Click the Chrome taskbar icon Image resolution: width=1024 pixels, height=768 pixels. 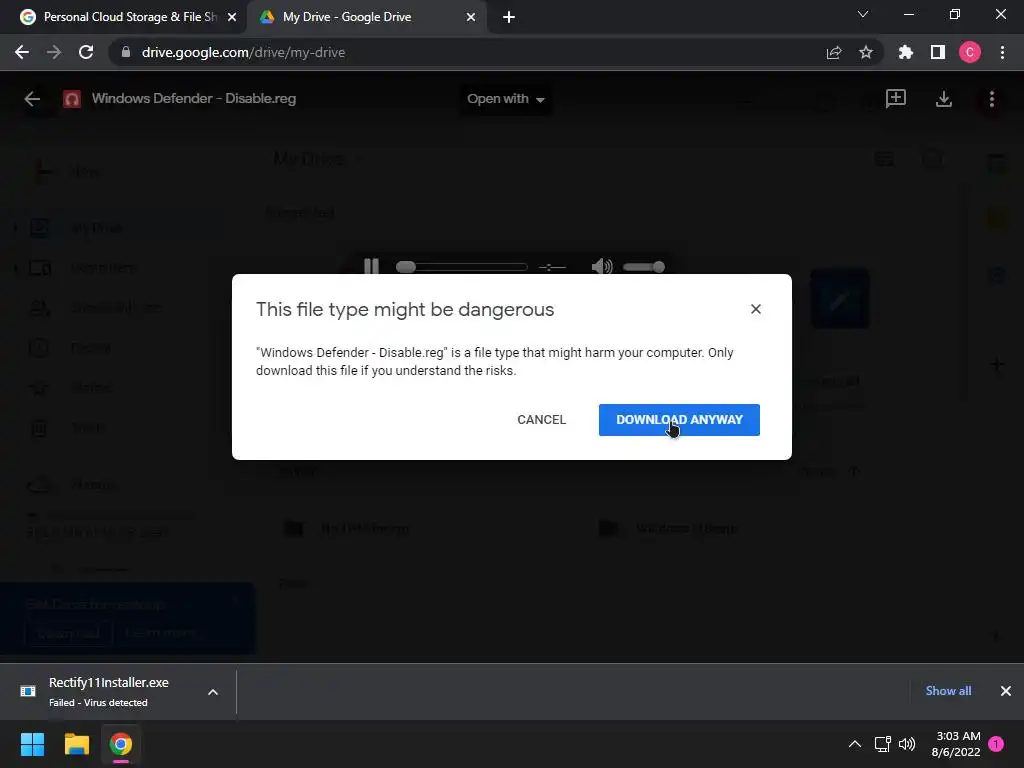121,744
